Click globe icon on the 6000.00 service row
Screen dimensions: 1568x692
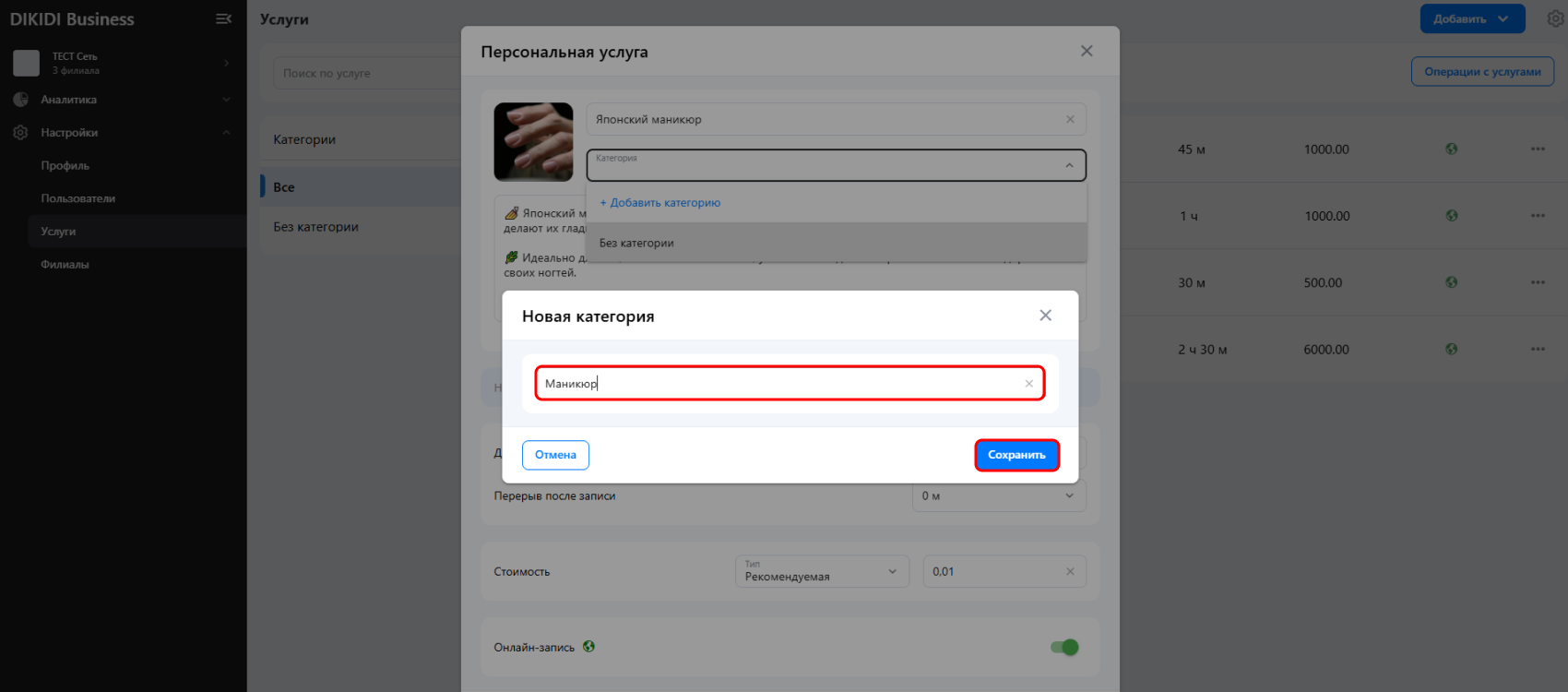[1452, 350]
